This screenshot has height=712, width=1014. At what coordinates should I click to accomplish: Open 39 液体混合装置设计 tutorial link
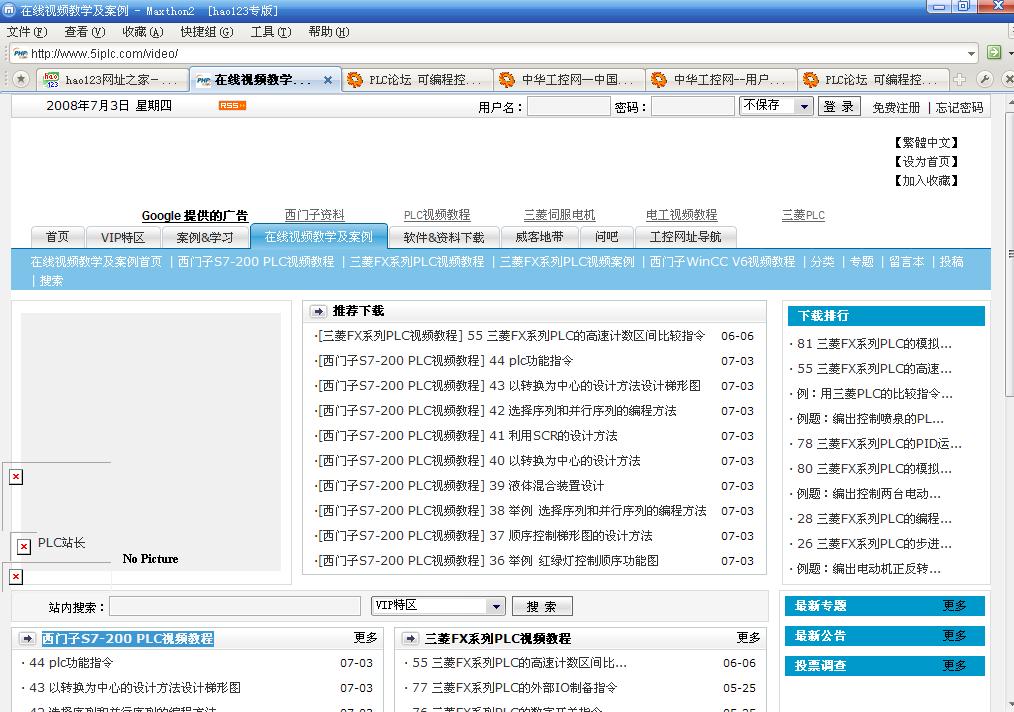coord(461,486)
